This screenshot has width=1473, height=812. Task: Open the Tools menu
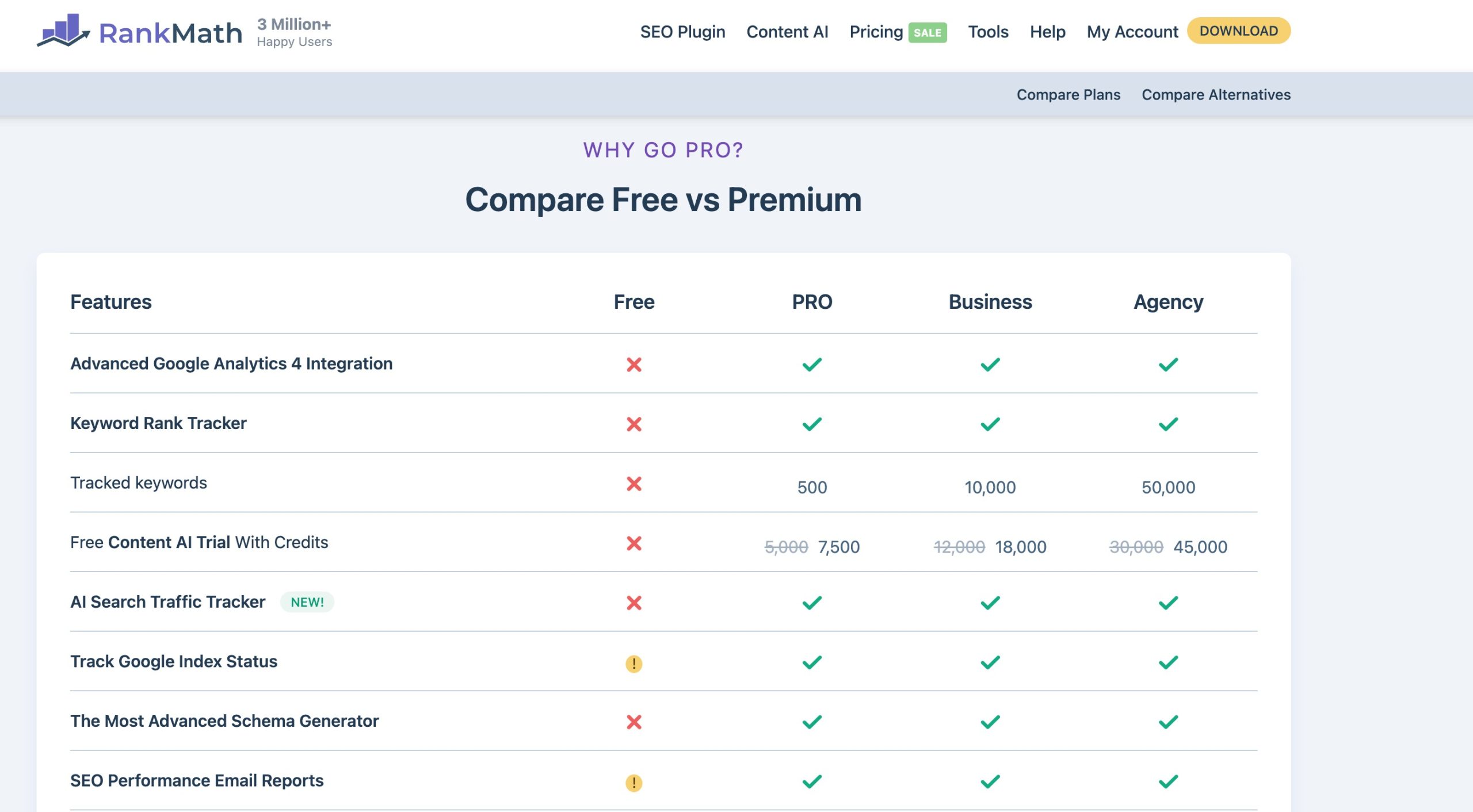click(x=987, y=32)
